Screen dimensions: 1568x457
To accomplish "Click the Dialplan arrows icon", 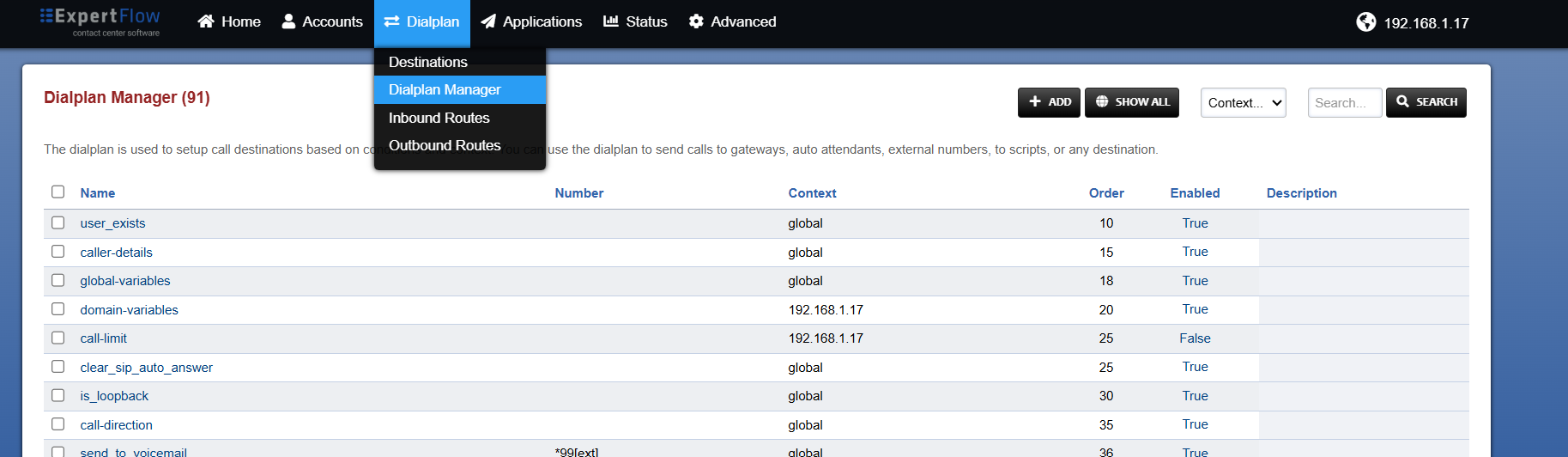I will coord(392,21).
